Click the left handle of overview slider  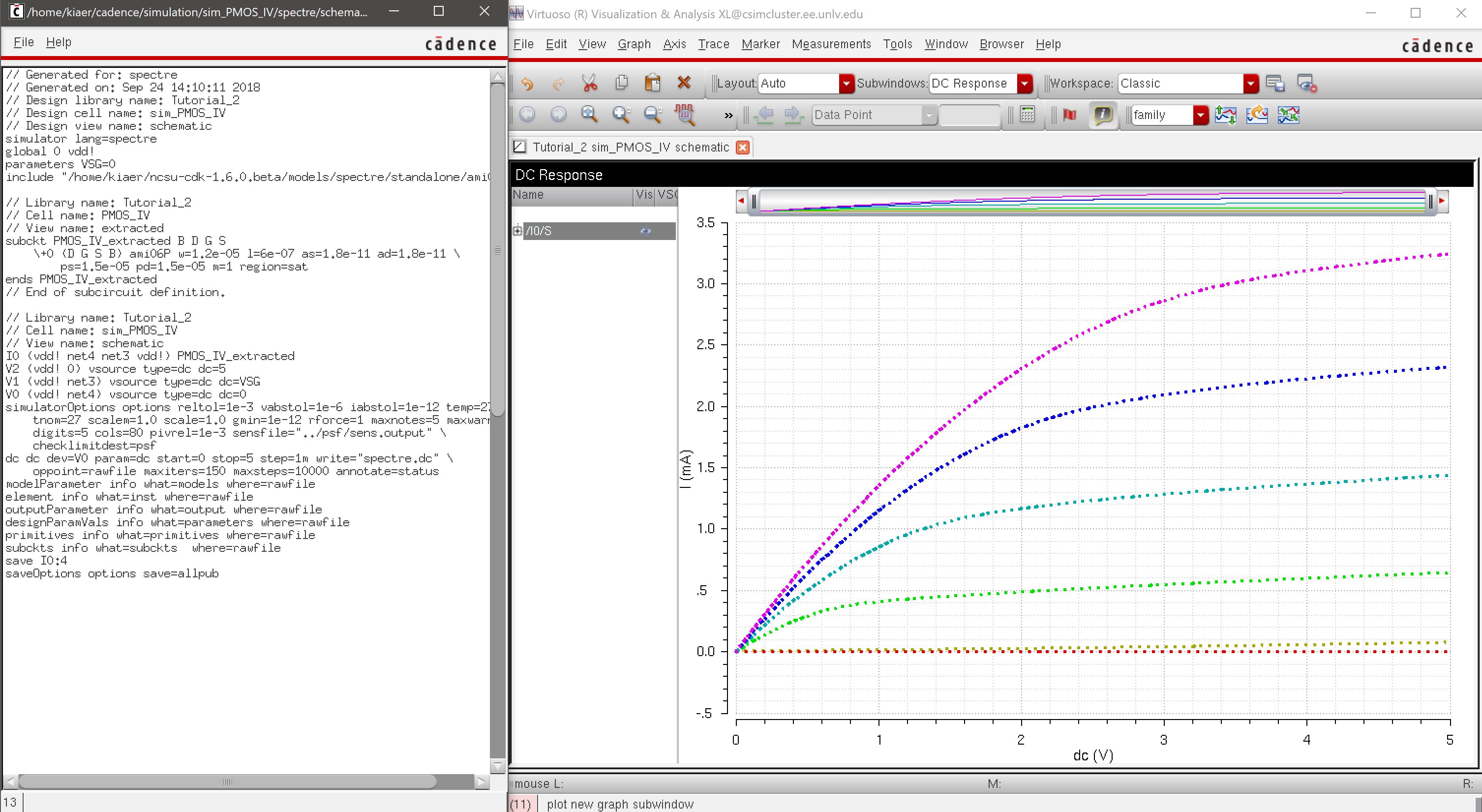754,201
